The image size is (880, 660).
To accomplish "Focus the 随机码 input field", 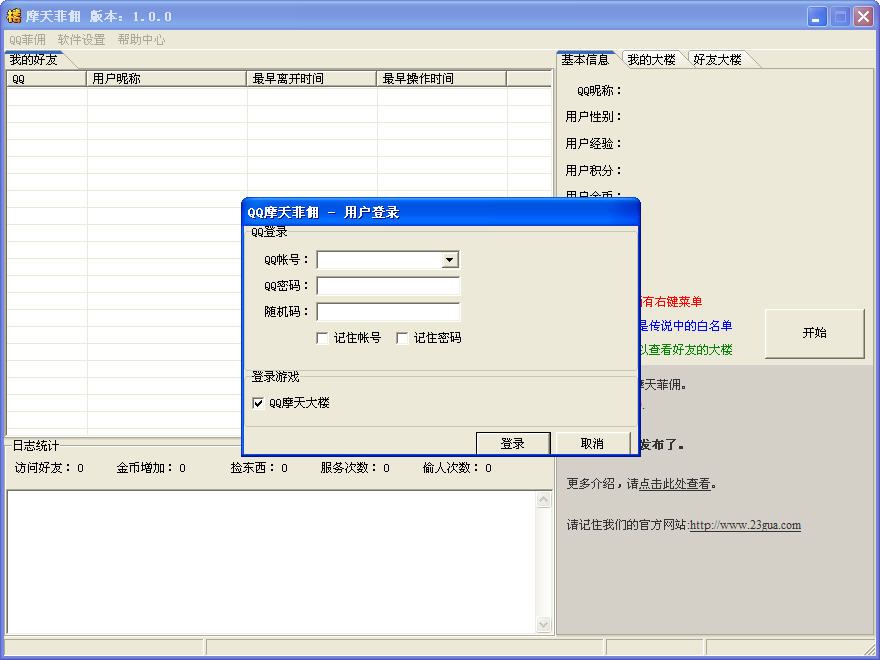I will tap(388, 311).
